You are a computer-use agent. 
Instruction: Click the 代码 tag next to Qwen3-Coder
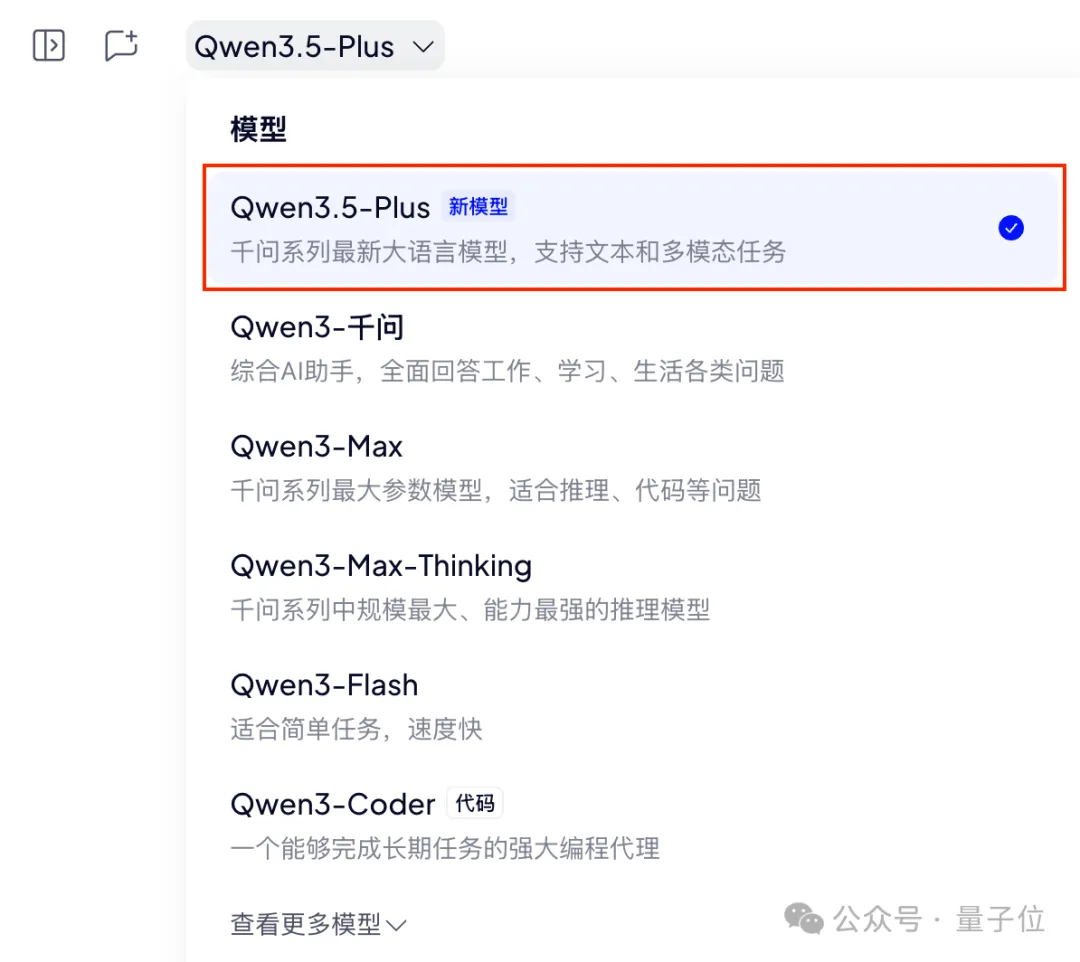pyautogui.click(x=475, y=803)
